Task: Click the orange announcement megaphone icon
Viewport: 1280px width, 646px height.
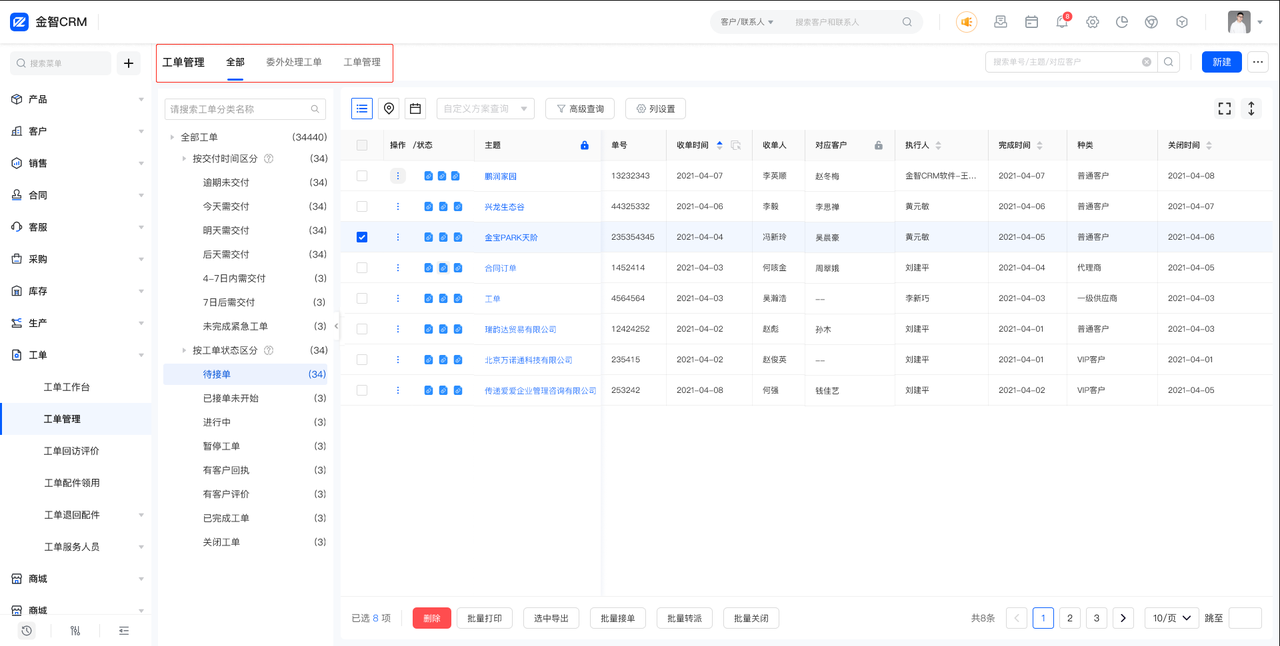Action: click(x=966, y=22)
